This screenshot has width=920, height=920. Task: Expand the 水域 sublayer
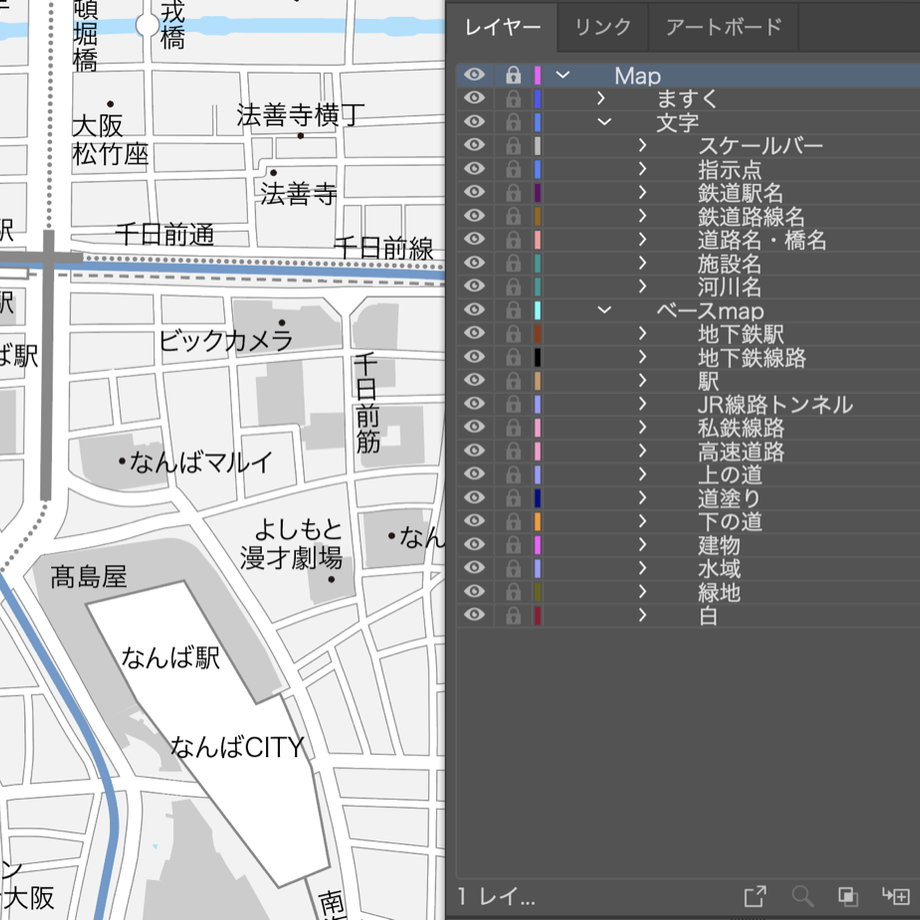642,568
